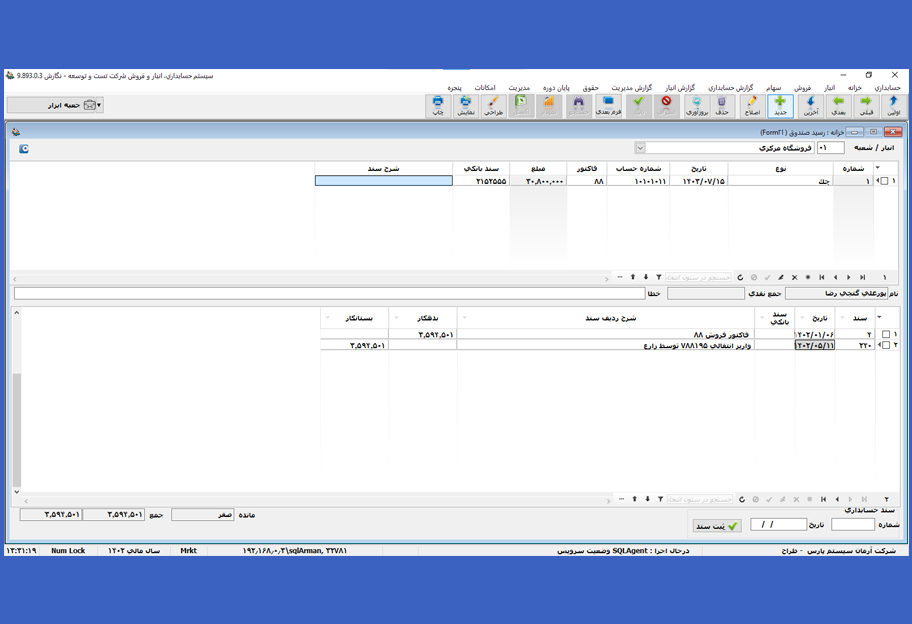Tick checkbox of upper grid row with چك
Screen dimensions: 912x624
pyautogui.click(x=885, y=181)
